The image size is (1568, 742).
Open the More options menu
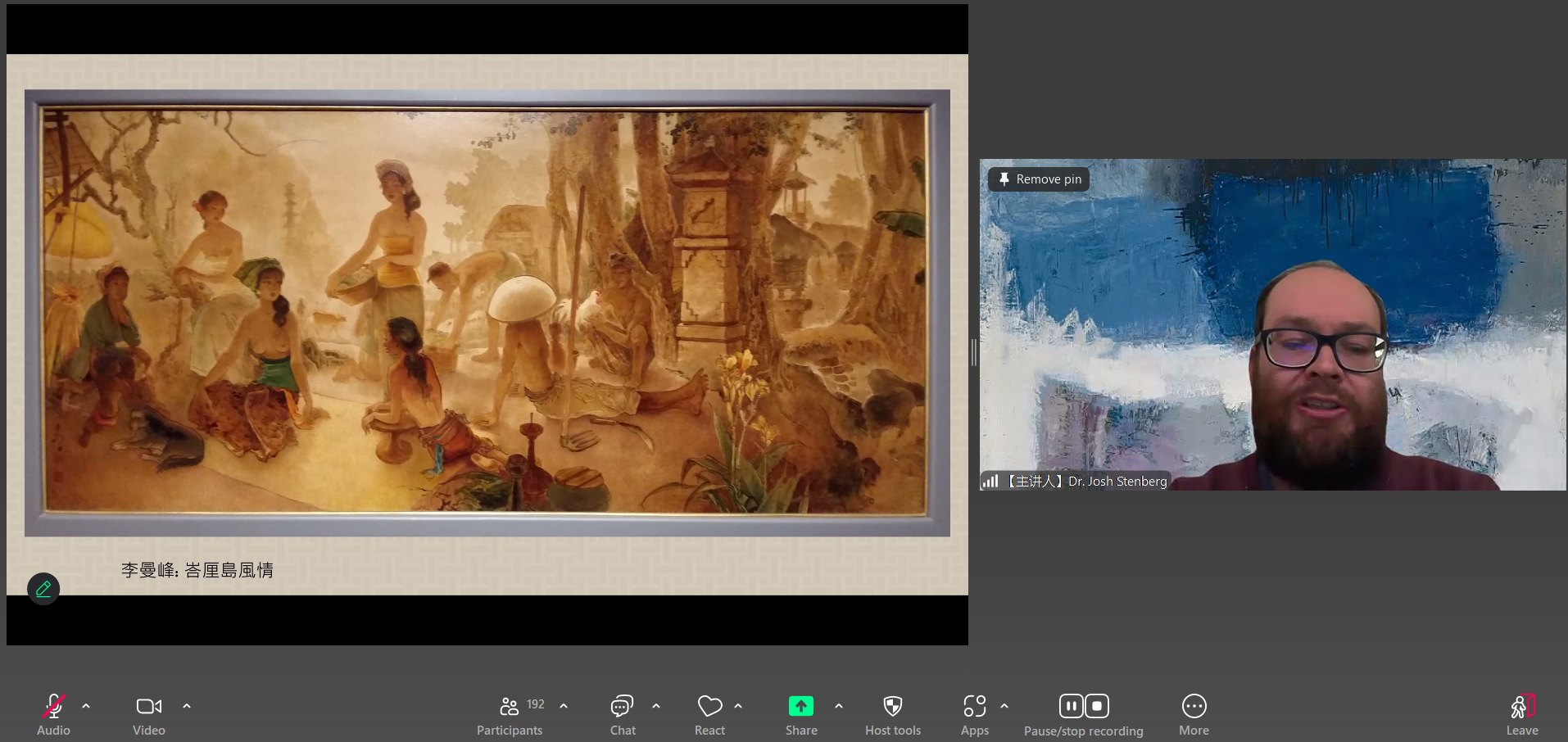pyautogui.click(x=1194, y=706)
